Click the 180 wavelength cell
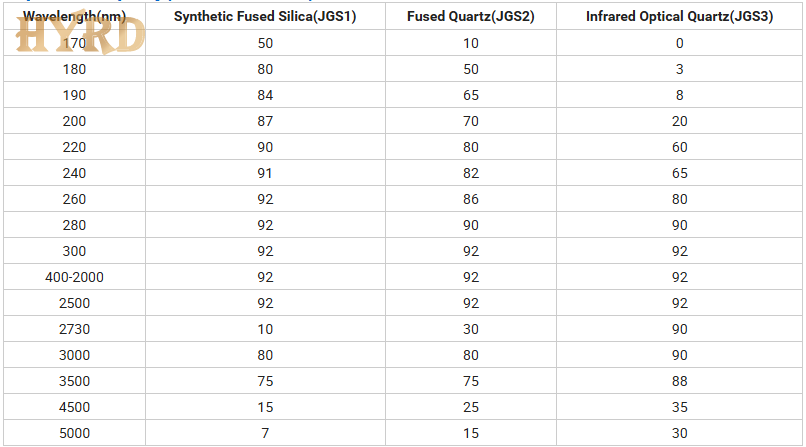 pyautogui.click(x=74, y=69)
